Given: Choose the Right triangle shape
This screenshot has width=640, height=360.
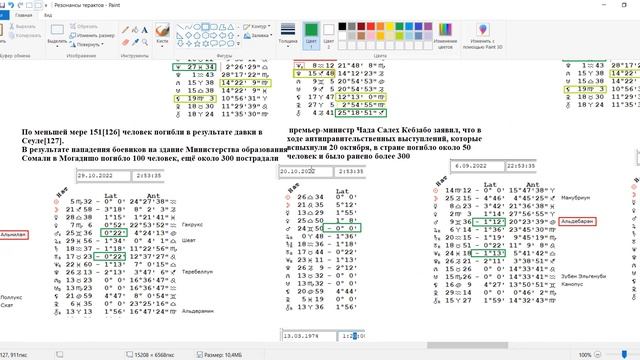Looking at the screenshot, I should (180, 36).
